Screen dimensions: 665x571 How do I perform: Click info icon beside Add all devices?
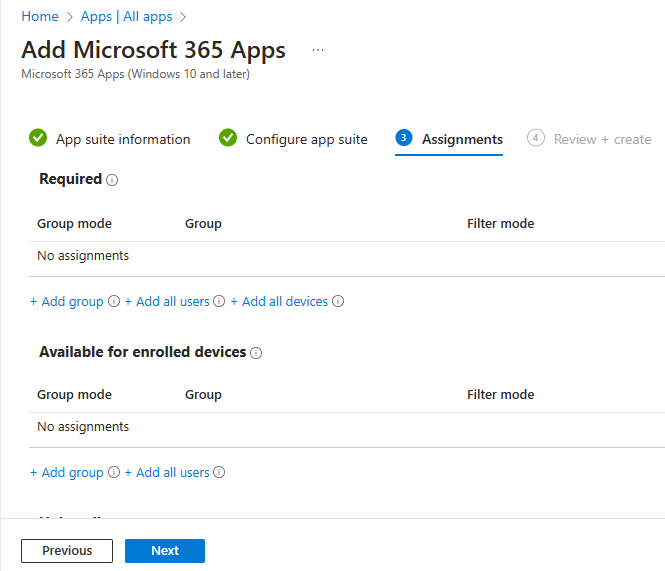click(x=338, y=302)
